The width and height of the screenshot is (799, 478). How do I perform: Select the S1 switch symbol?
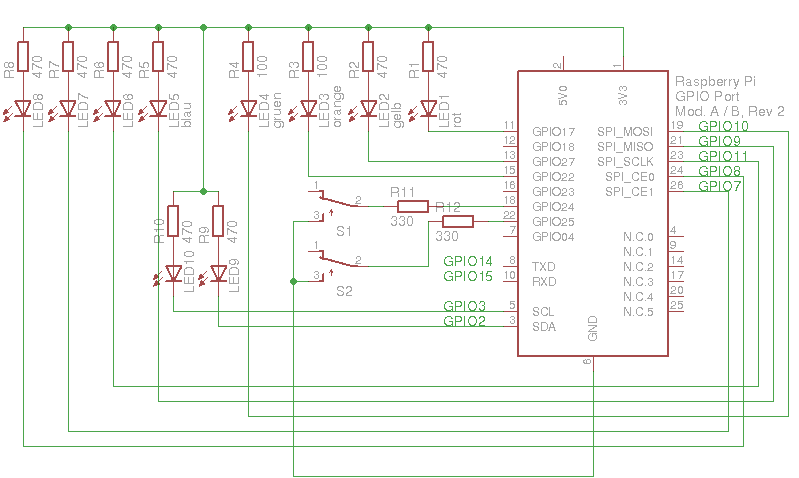[x=335, y=202]
